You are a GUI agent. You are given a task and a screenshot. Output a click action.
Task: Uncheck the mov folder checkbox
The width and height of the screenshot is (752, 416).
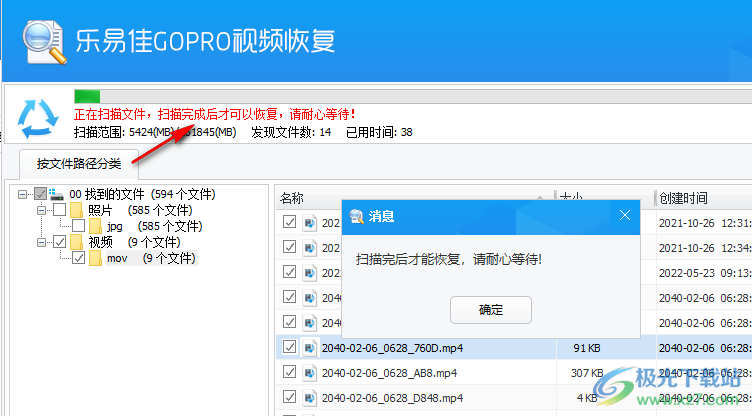click(79, 258)
